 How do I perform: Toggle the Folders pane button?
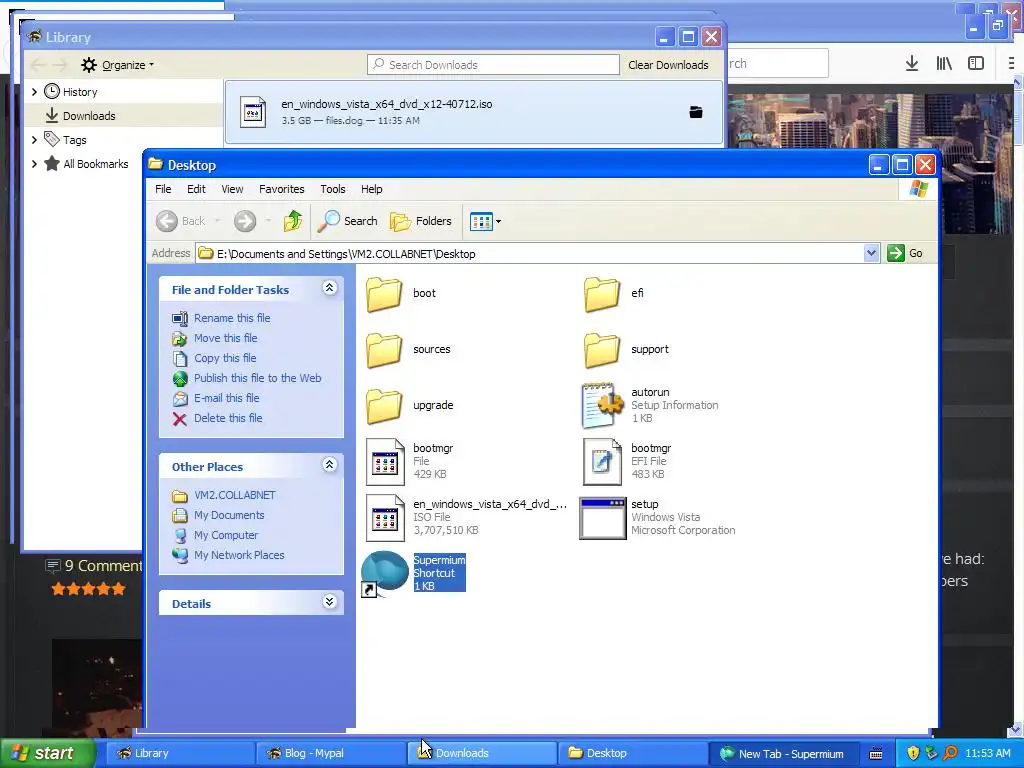coord(421,221)
